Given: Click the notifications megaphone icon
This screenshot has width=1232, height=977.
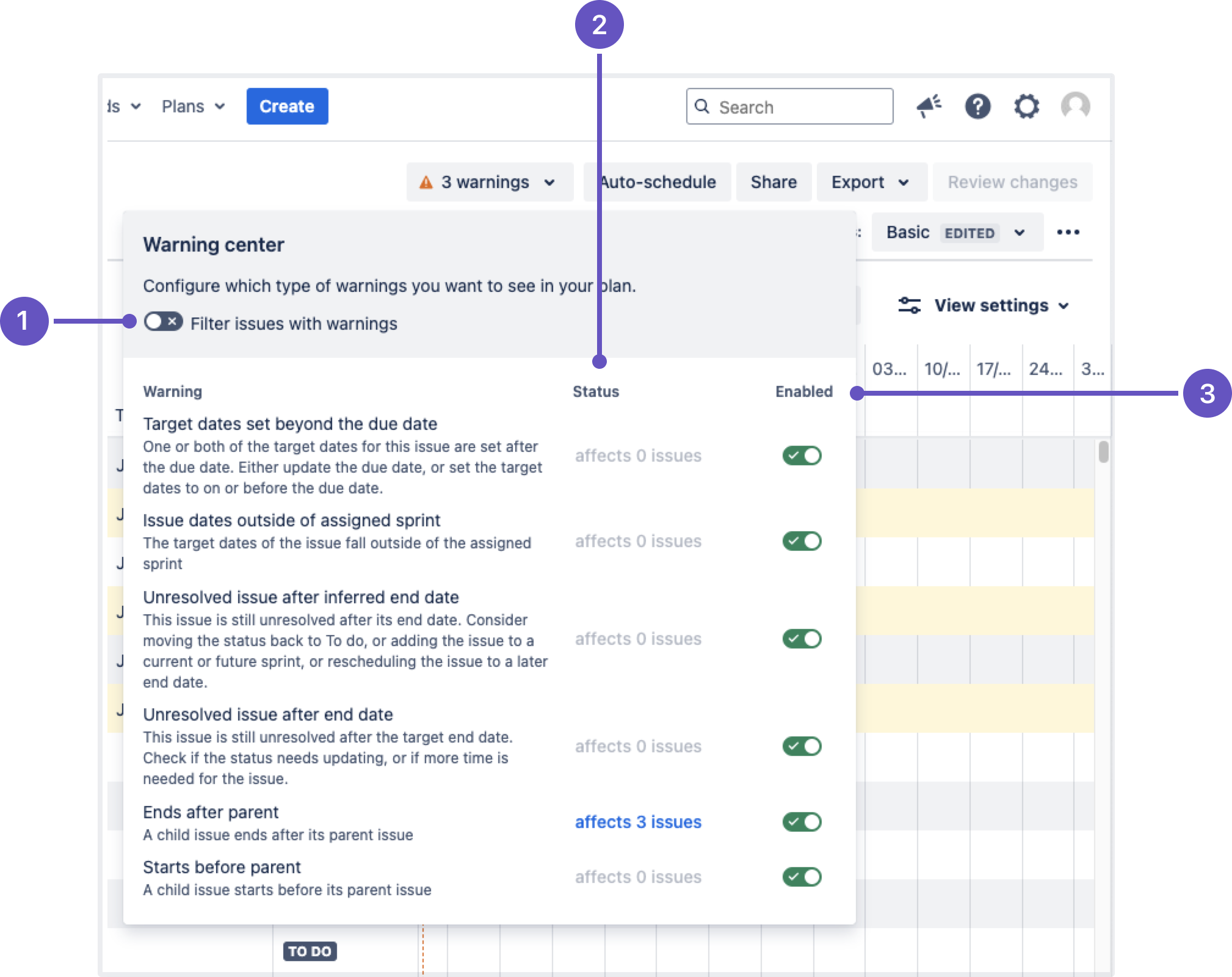Looking at the screenshot, I should (929, 106).
